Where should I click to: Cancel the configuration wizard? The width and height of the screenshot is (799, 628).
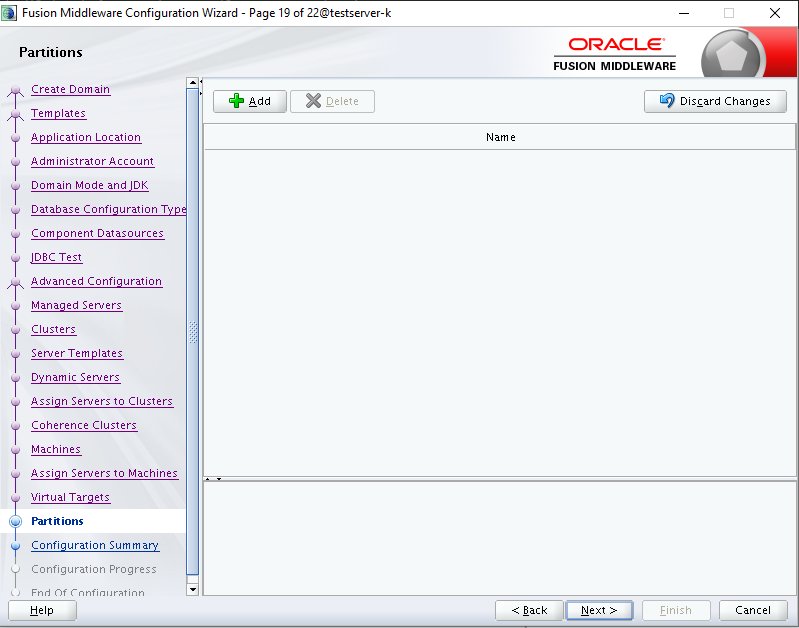click(x=753, y=610)
